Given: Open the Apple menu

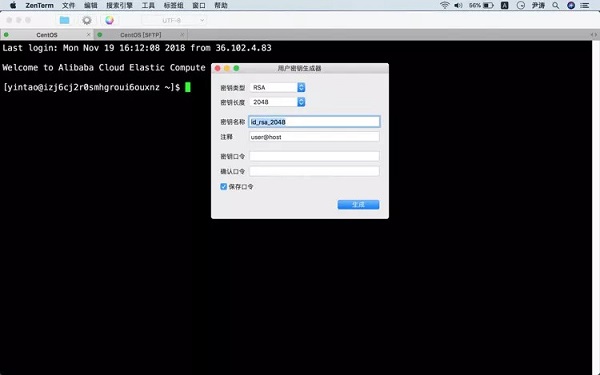Looking at the screenshot, I should point(13,5).
